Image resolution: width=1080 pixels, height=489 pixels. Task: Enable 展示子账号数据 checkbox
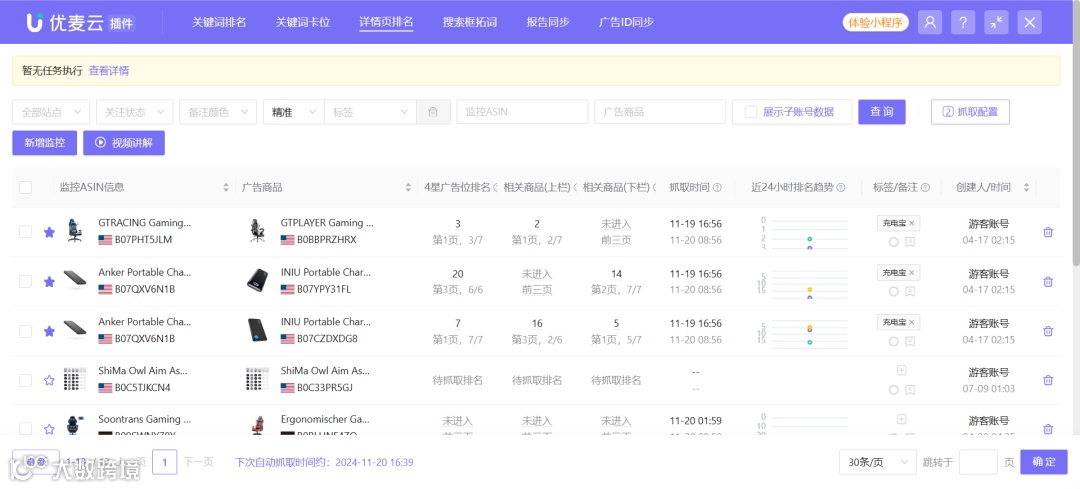[x=751, y=112]
